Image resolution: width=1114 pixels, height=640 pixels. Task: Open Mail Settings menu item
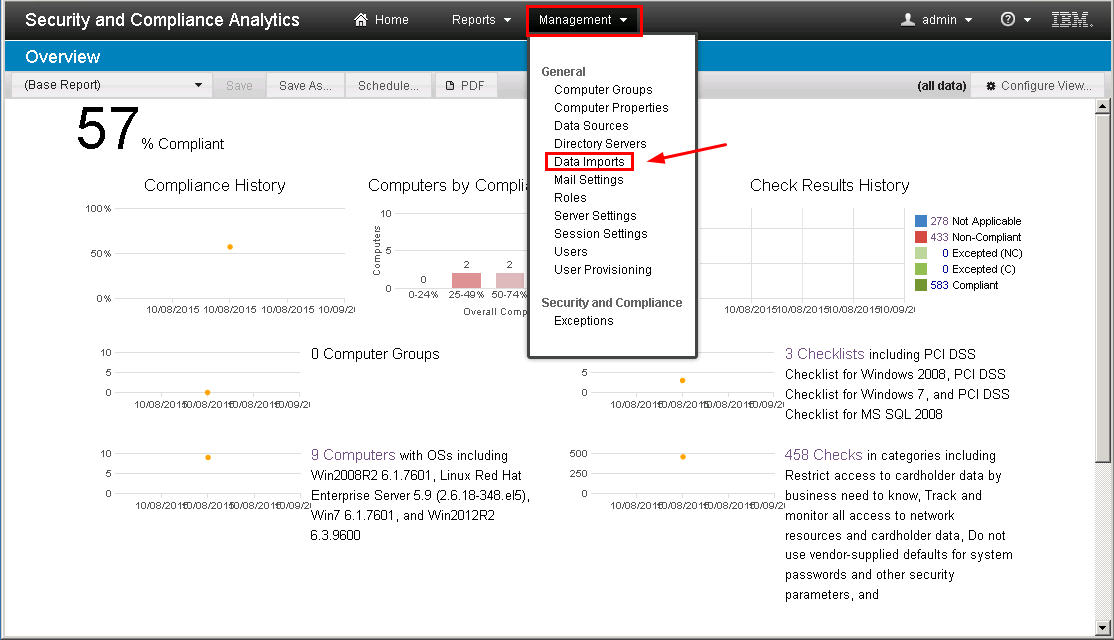(588, 180)
